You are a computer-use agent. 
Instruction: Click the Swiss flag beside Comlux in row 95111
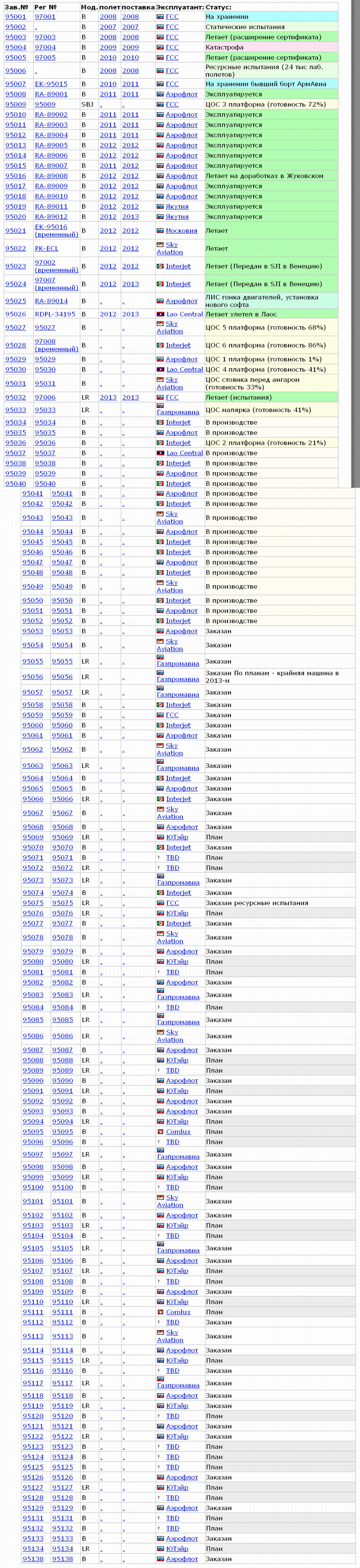pos(160,1313)
